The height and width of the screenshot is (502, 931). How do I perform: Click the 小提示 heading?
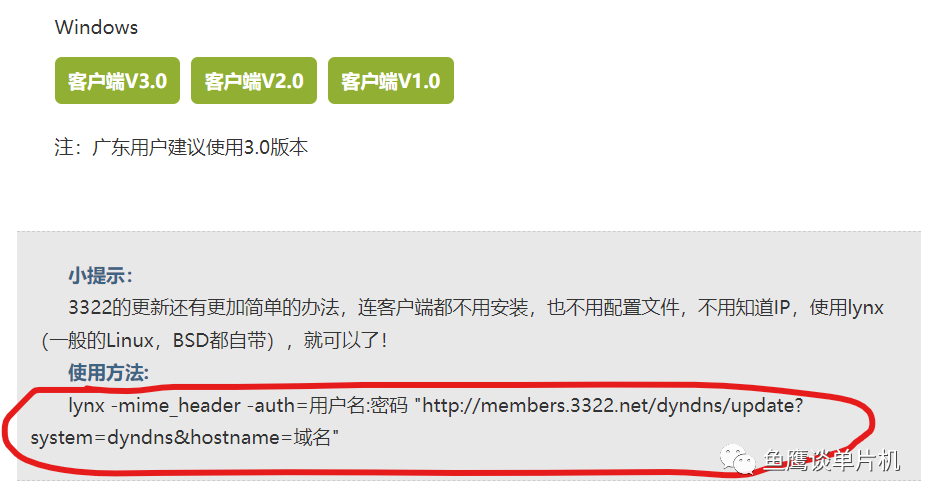point(100,276)
